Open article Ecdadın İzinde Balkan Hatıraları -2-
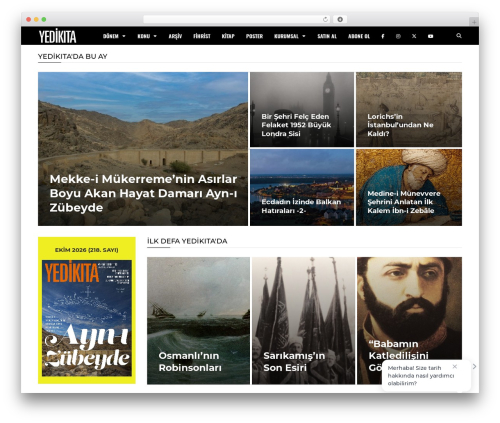 pos(302,187)
